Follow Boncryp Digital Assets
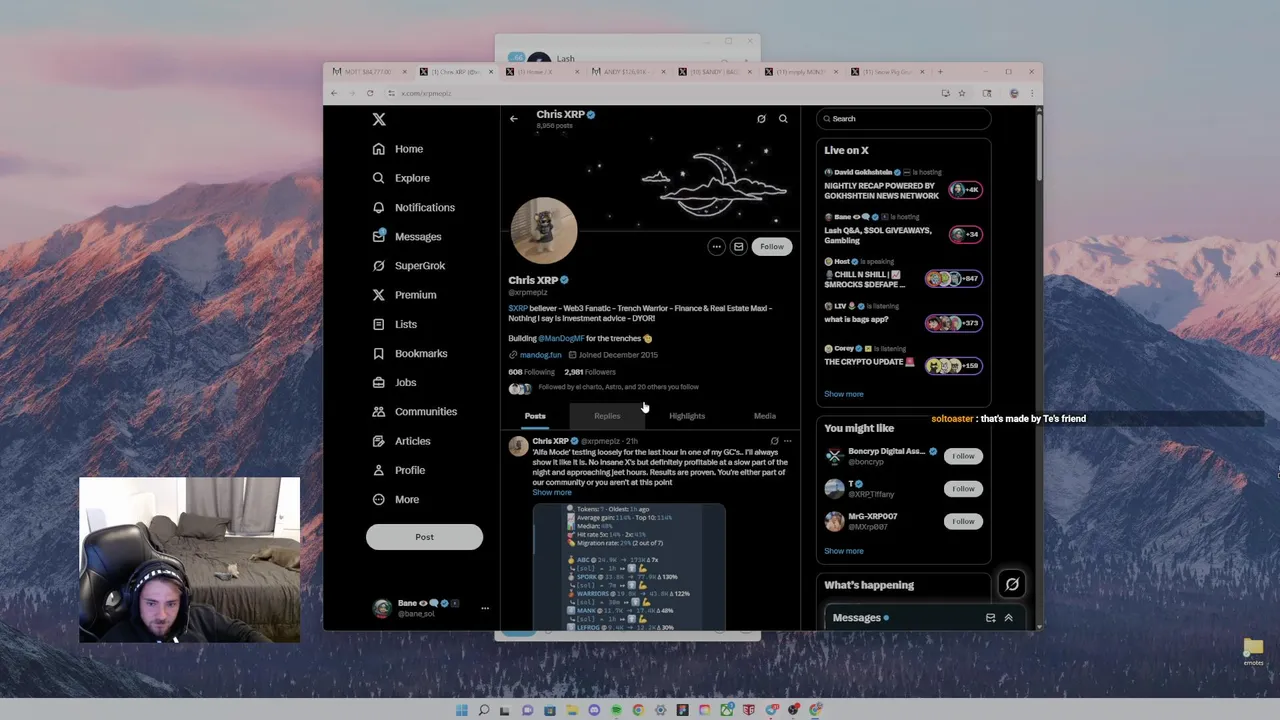 (x=963, y=456)
